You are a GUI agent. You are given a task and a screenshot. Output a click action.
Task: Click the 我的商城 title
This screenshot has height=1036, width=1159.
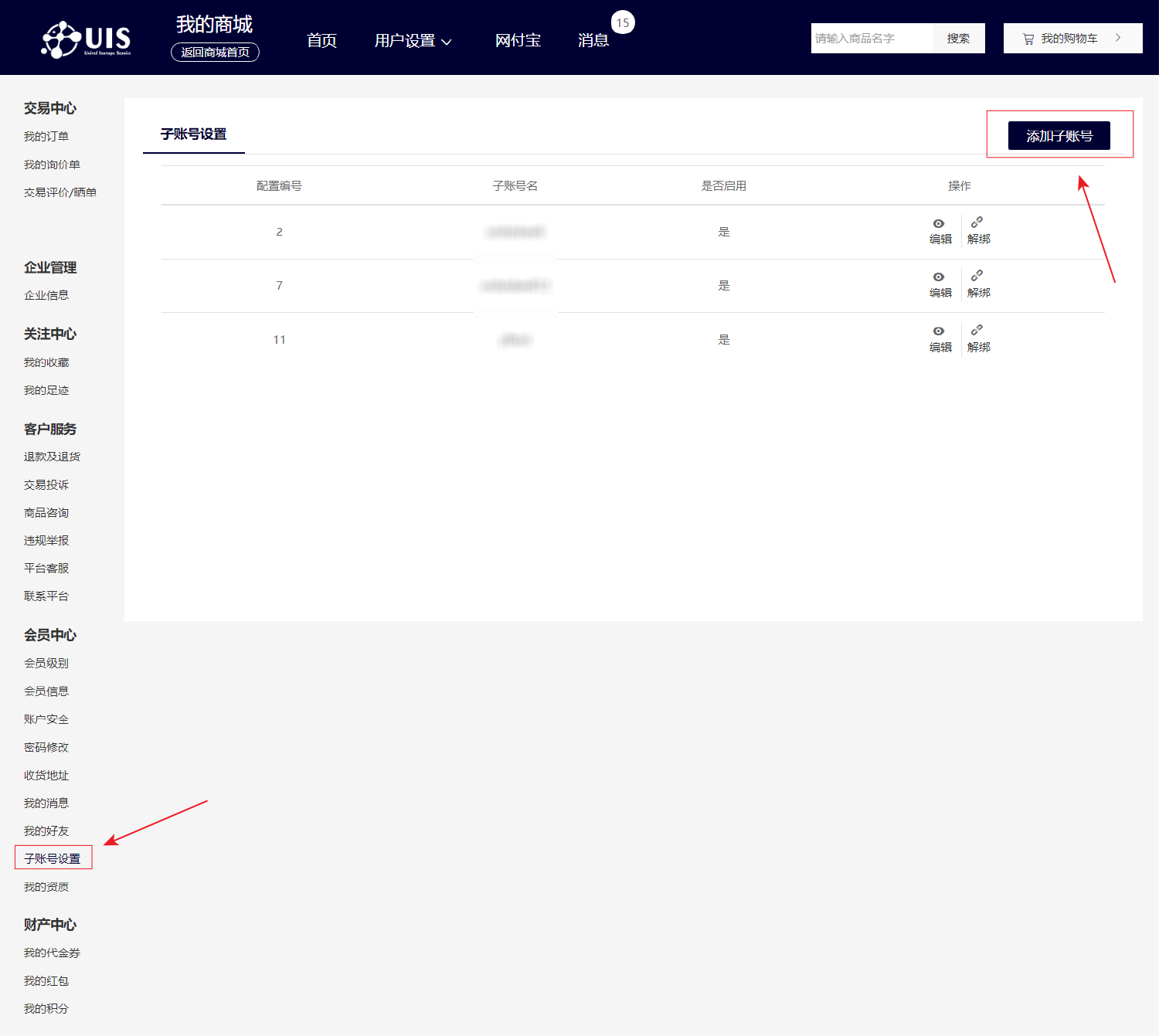pyautogui.click(x=214, y=25)
